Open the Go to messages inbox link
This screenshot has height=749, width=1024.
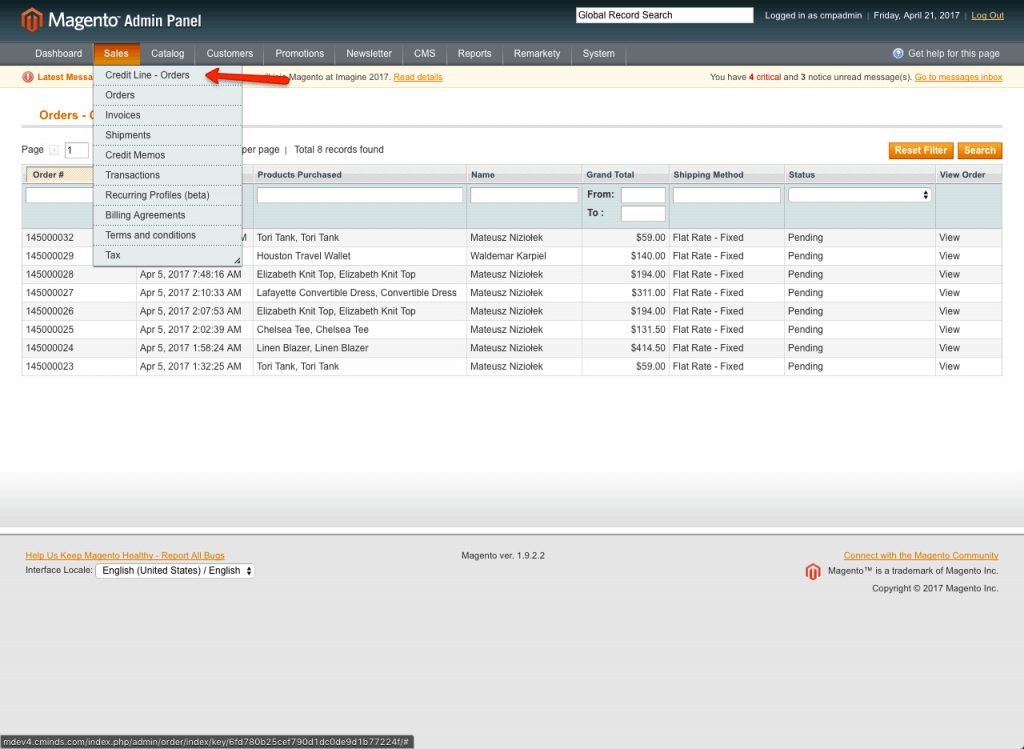958,77
